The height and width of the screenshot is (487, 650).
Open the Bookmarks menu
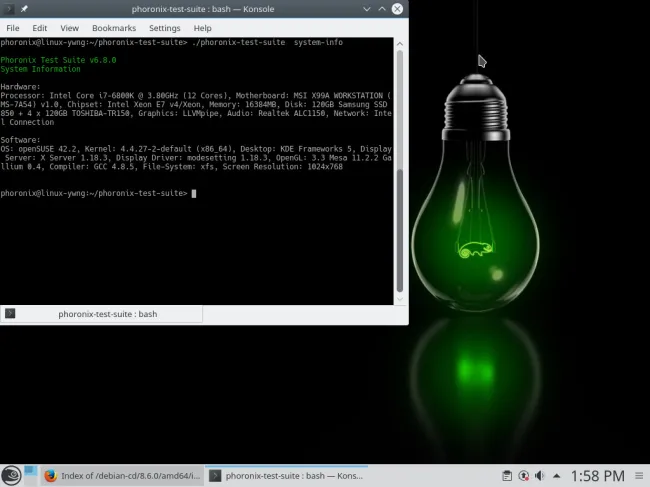(114, 28)
